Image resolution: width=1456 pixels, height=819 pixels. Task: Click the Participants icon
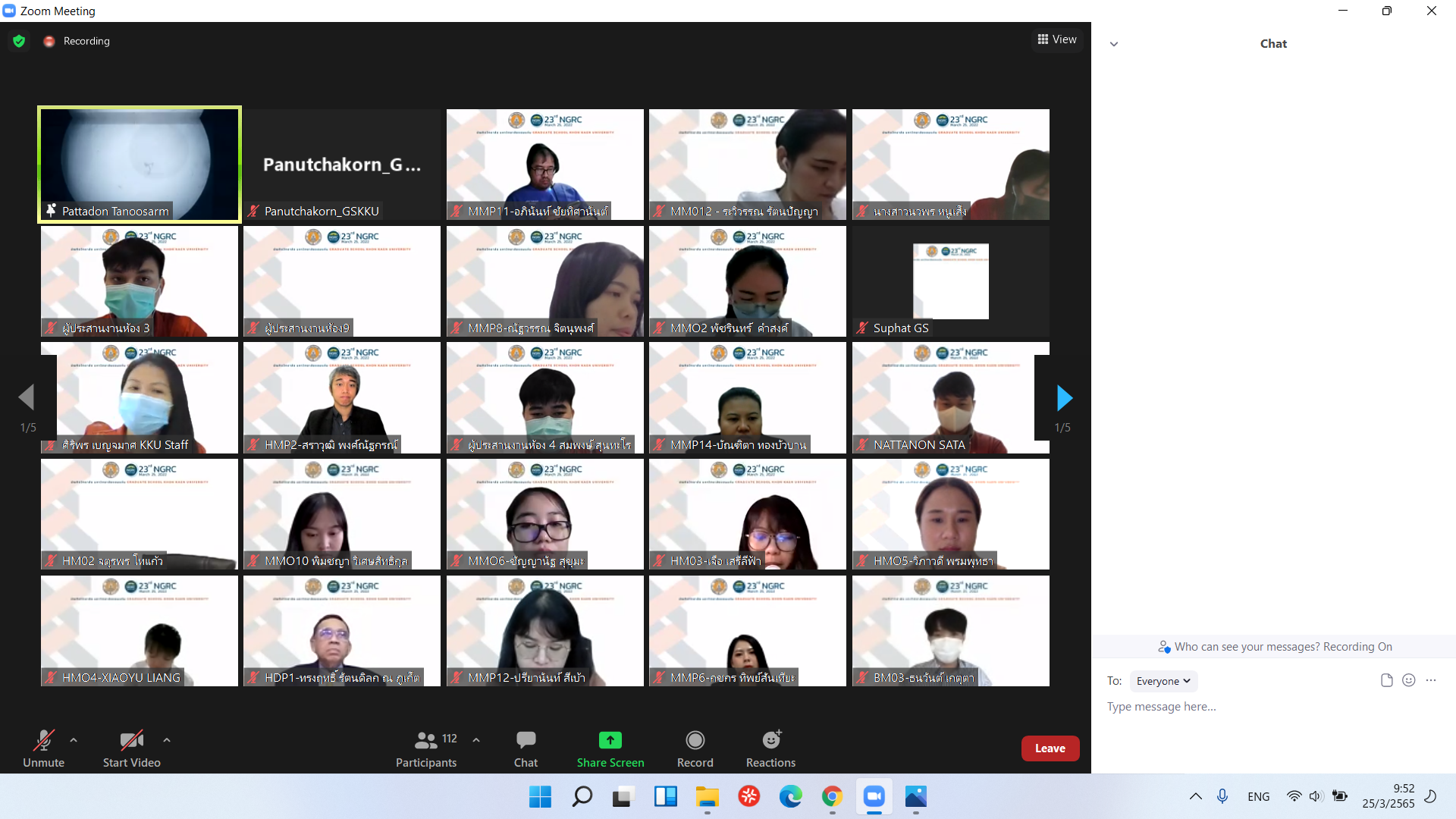pyautogui.click(x=426, y=740)
